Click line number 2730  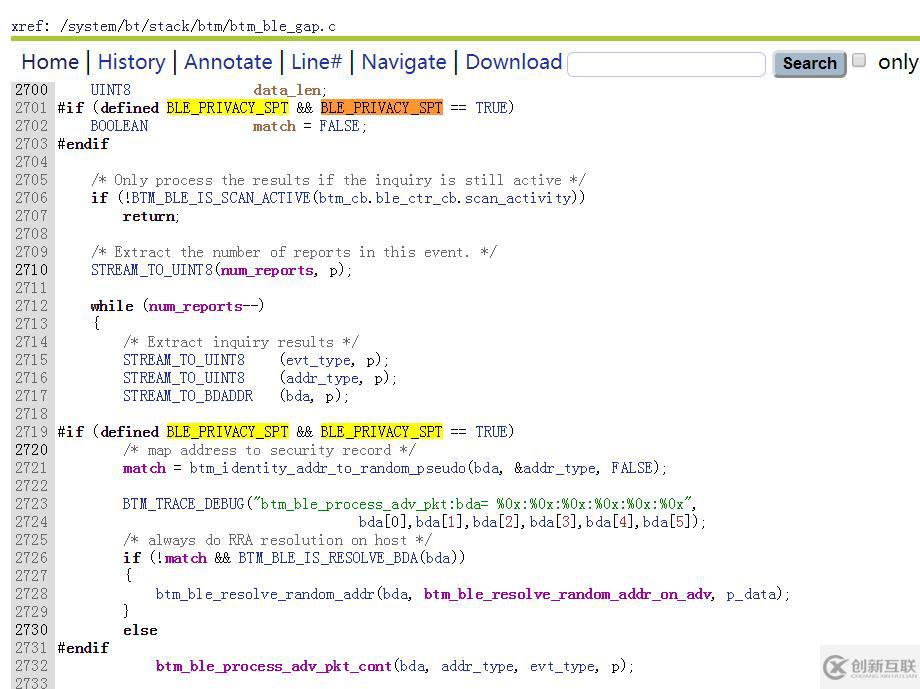[32, 630]
